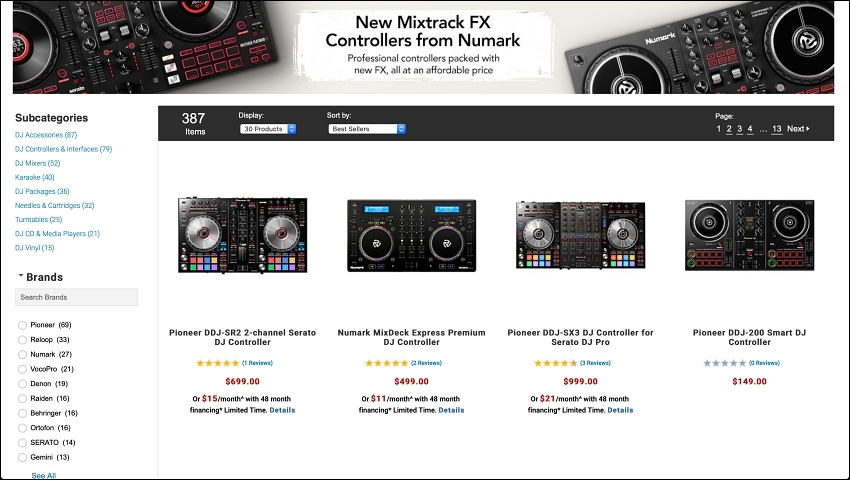This screenshot has height=480, width=850.
Task: Open Pioneer DDJ-SR2 2-channel Serato title
Action: pos(242,337)
